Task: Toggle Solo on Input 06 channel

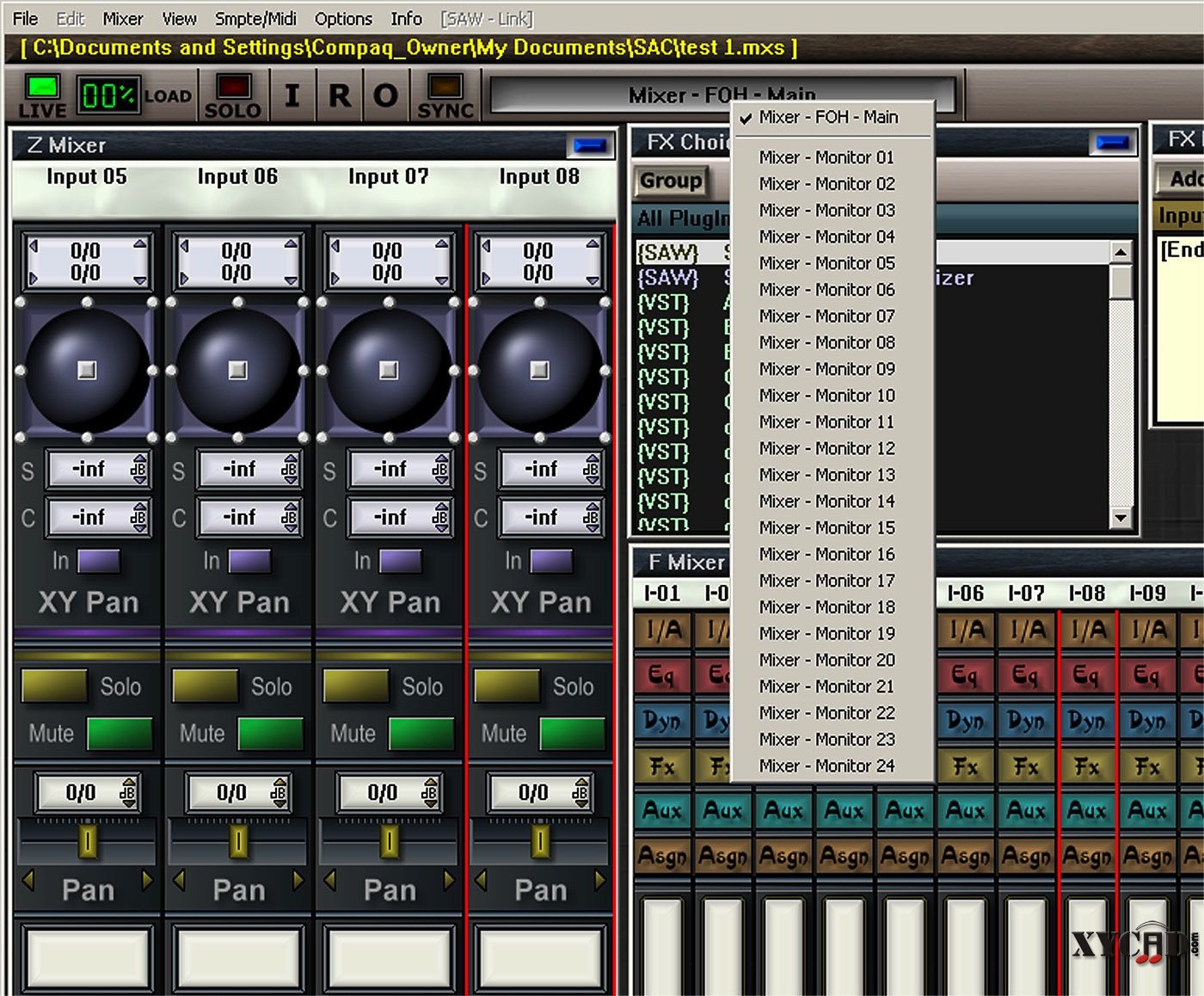Action: (x=206, y=686)
